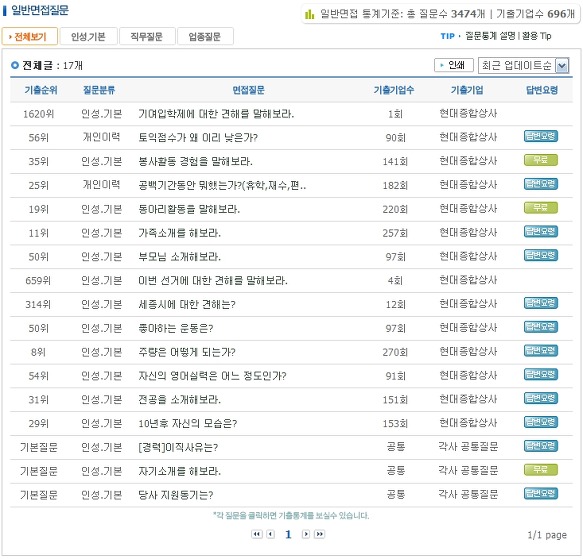Viewport: 583px width, 559px height.
Task: Open question 당사 지원동기는?
Action: pos(175,495)
